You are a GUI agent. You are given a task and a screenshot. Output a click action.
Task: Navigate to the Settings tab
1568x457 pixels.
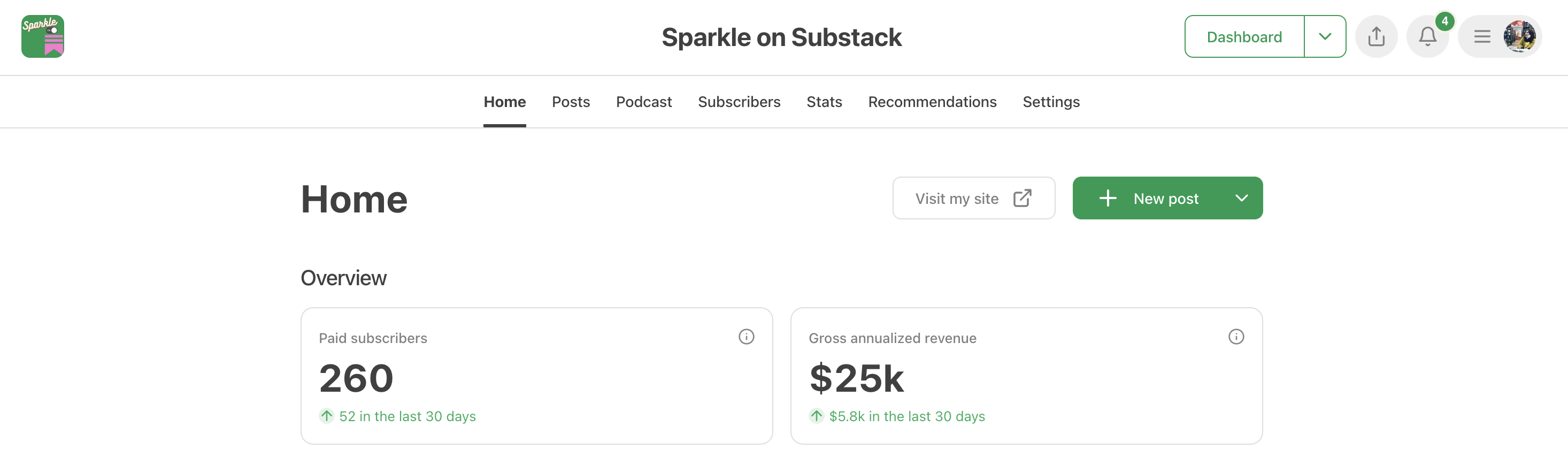1051,102
